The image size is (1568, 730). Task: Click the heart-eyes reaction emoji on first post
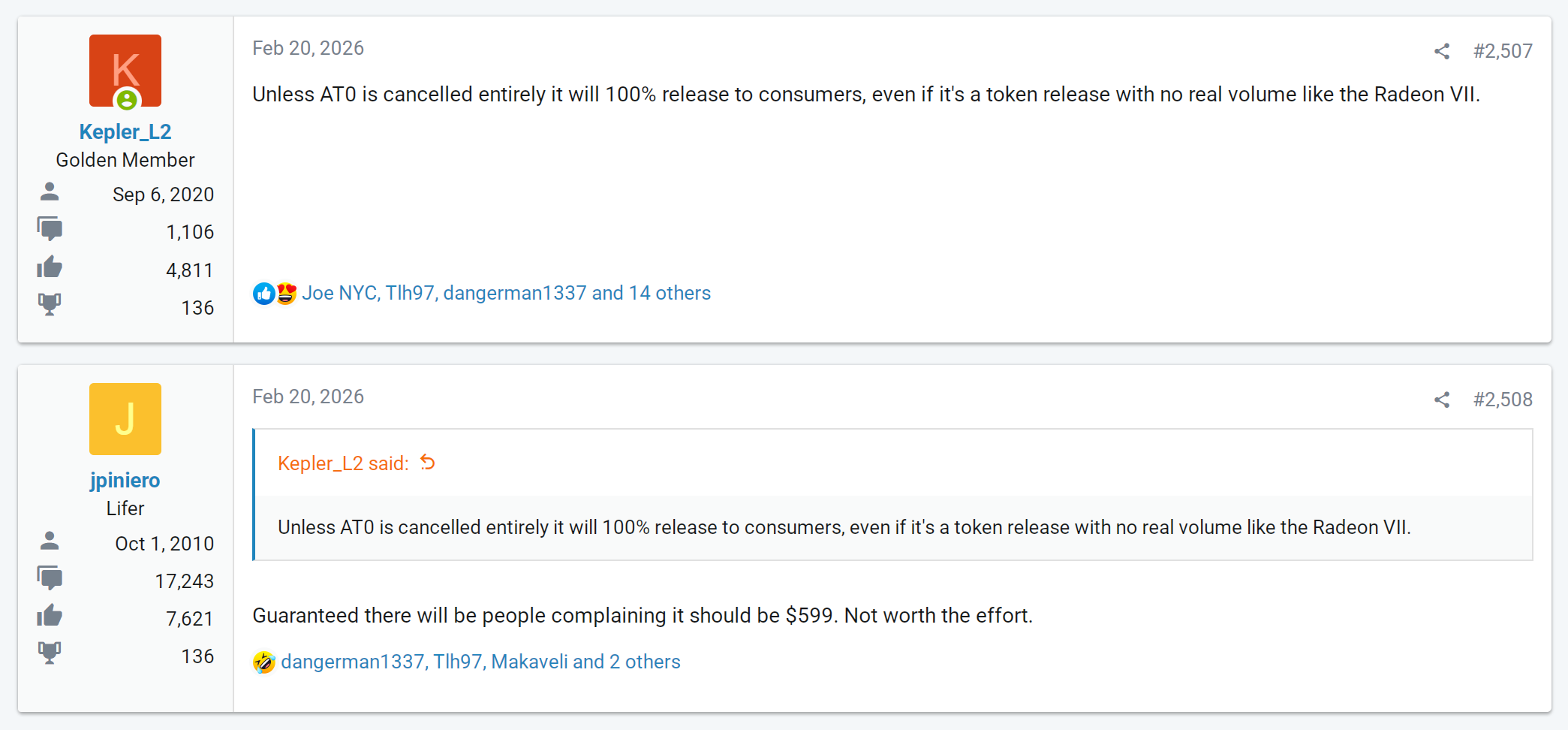point(286,294)
